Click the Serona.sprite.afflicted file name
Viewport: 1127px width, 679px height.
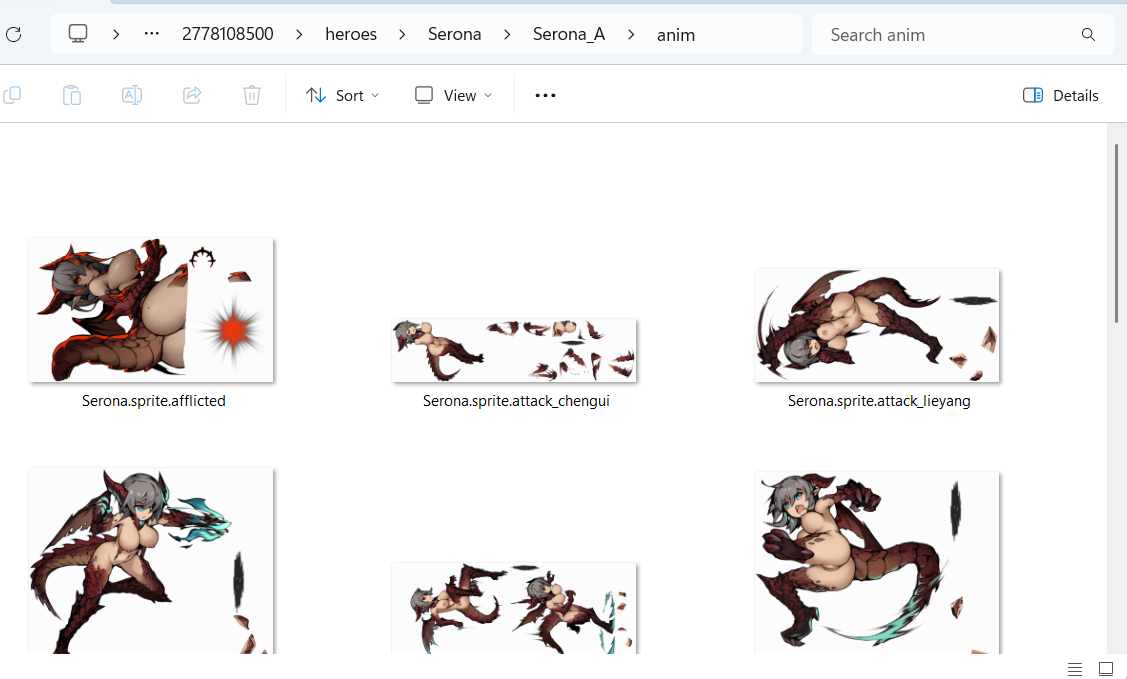pyautogui.click(x=154, y=401)
